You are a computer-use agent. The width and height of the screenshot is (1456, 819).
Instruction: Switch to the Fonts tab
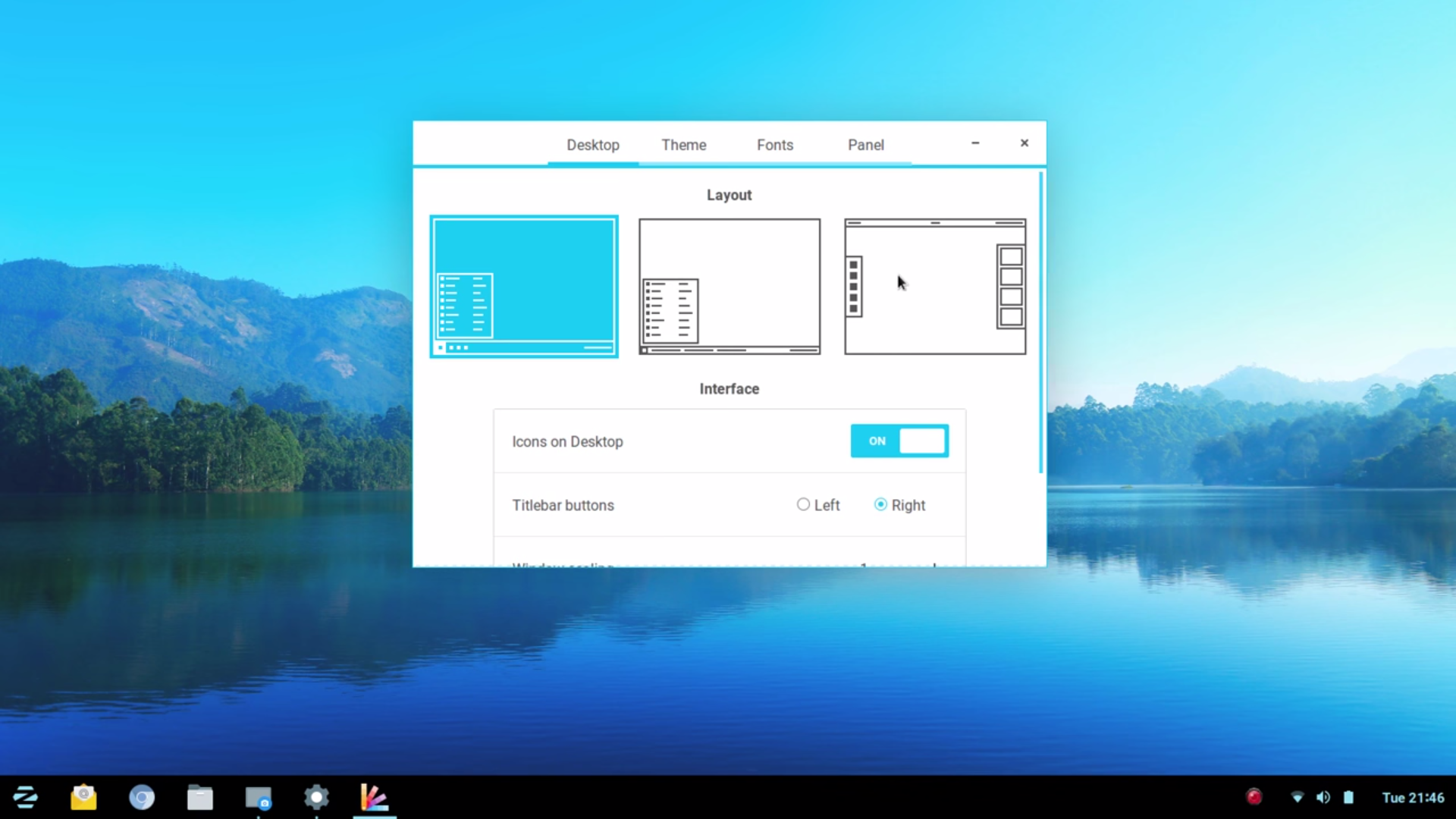pos(774,145)
